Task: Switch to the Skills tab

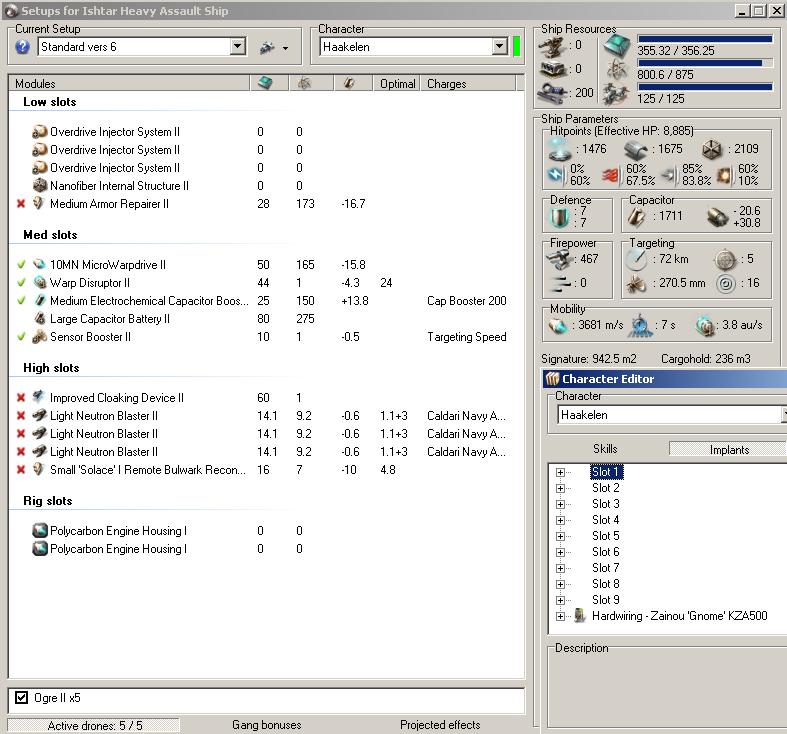Action: pos(605,450)
